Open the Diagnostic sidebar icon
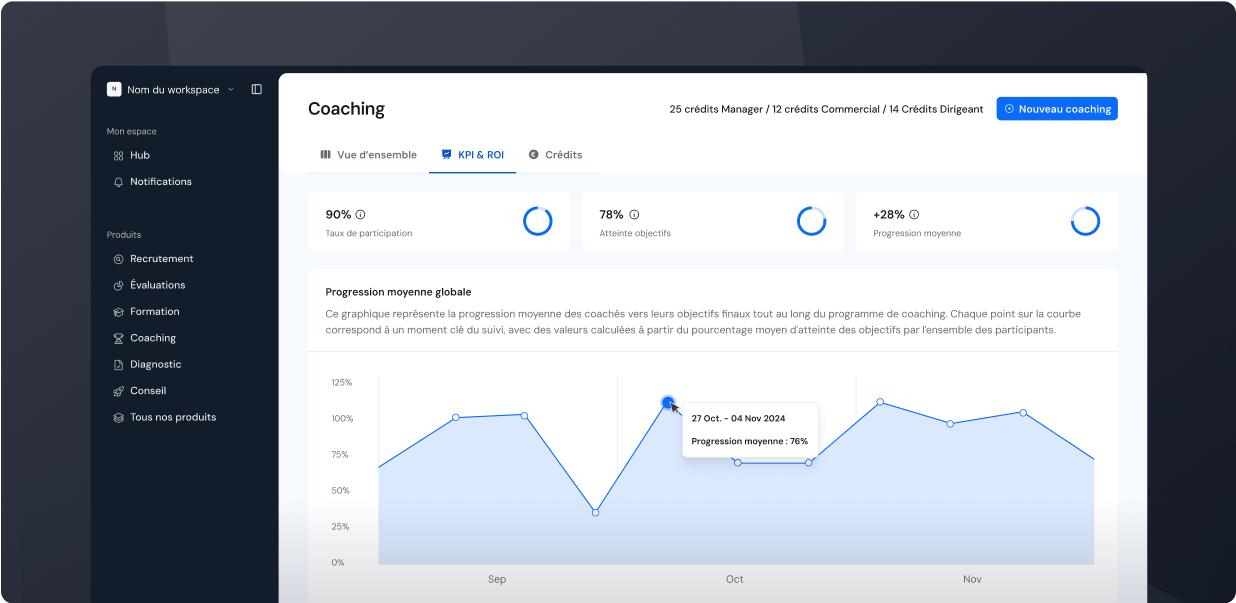1236x603 pixels. coord(119,365)
